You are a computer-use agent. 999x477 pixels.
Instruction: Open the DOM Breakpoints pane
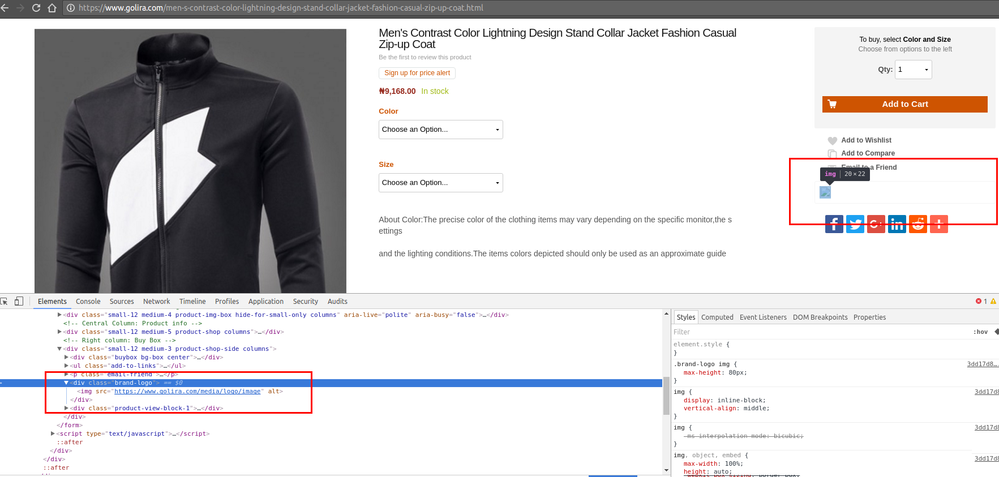tap(820, 317)
